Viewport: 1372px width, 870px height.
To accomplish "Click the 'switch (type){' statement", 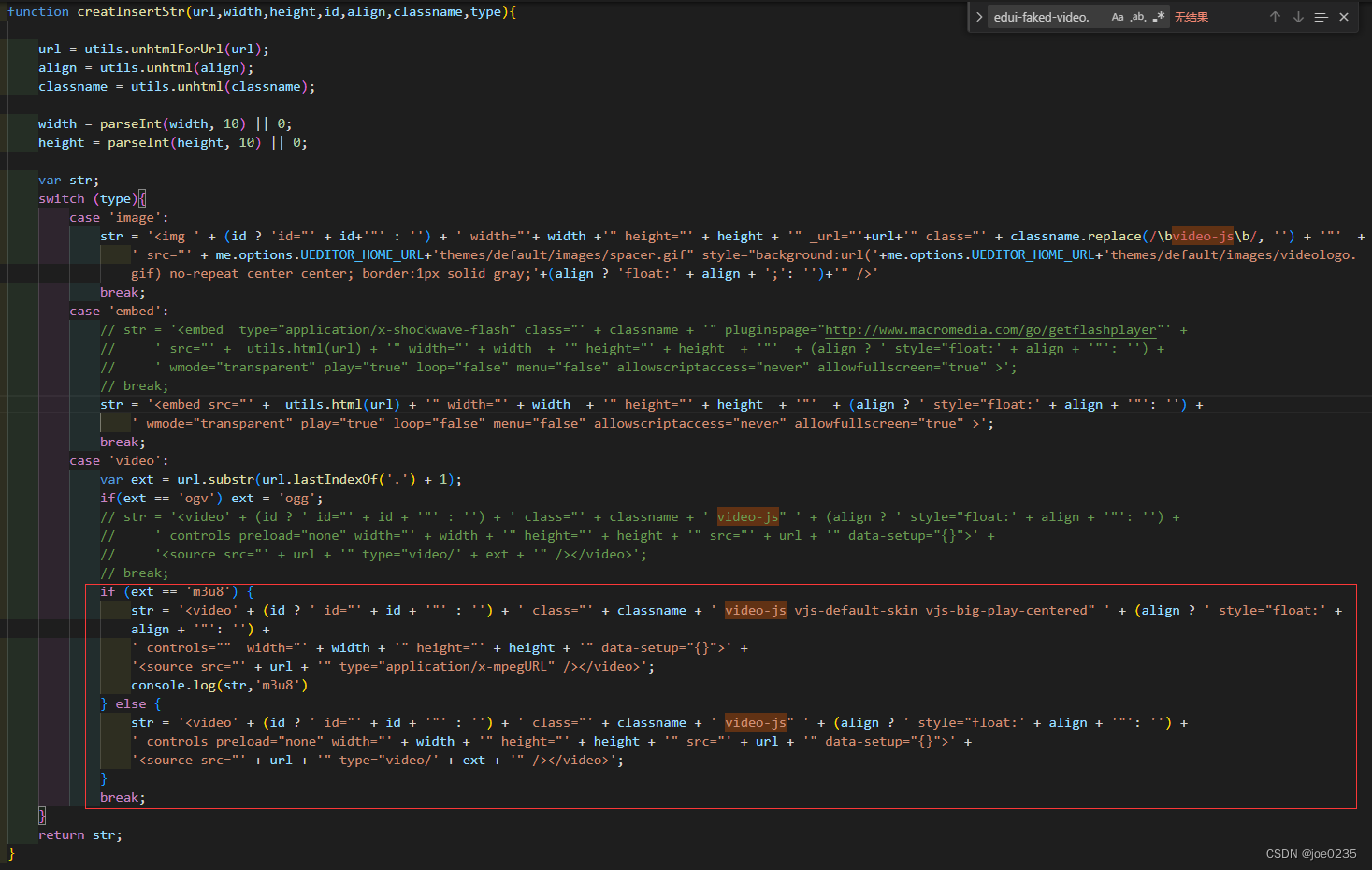I will pyautogui.click(x=92, y=198).
